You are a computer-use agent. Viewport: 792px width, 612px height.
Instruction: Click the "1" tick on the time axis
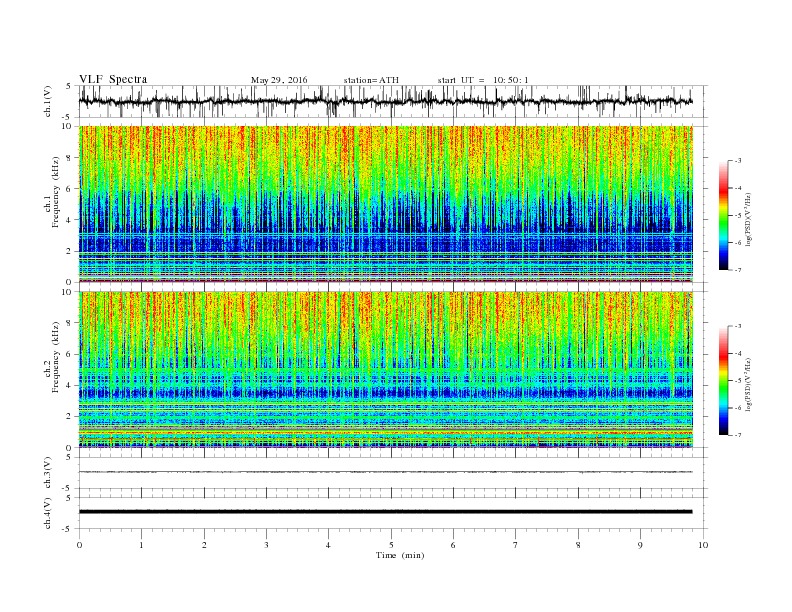[x=141, y=545]
